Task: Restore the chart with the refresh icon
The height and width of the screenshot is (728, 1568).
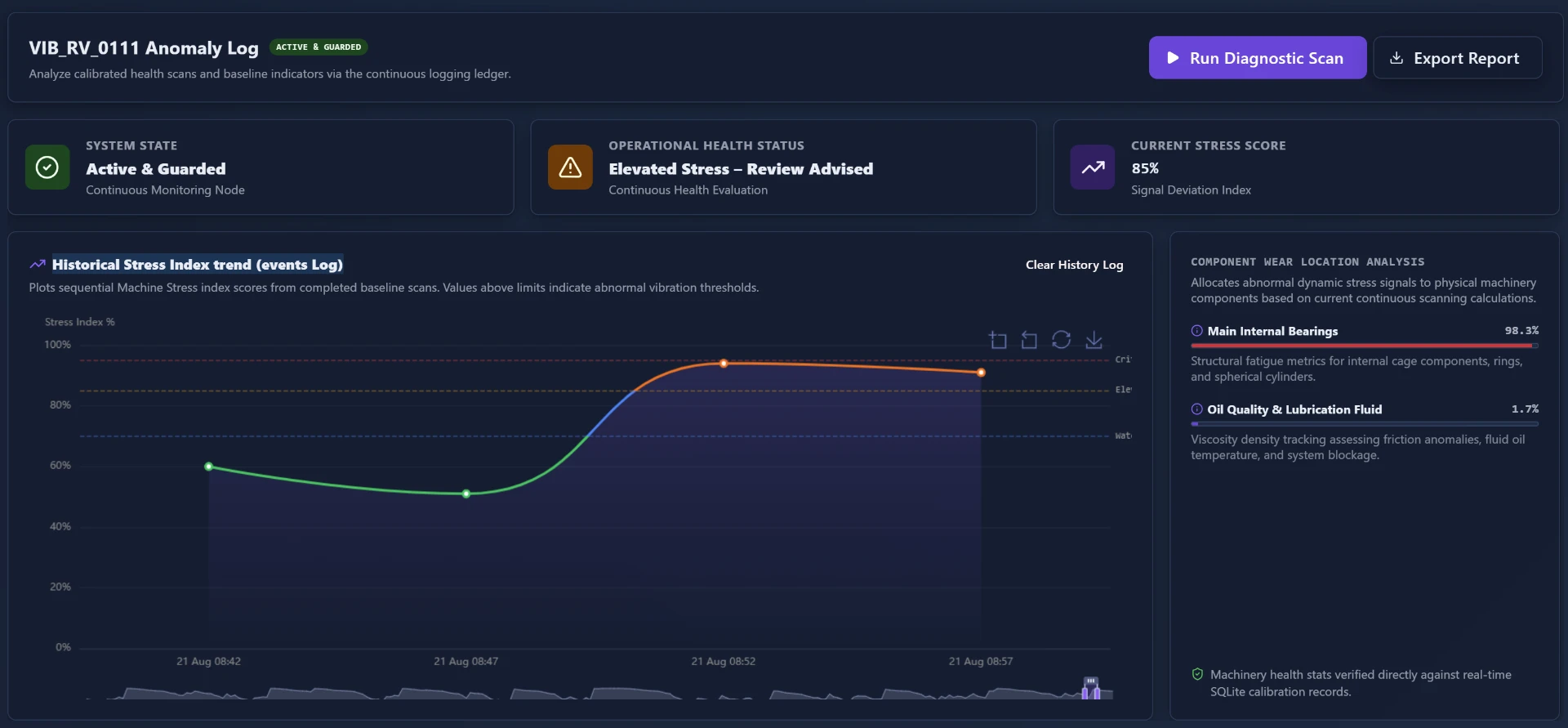Action: [x=1061, y=340]
